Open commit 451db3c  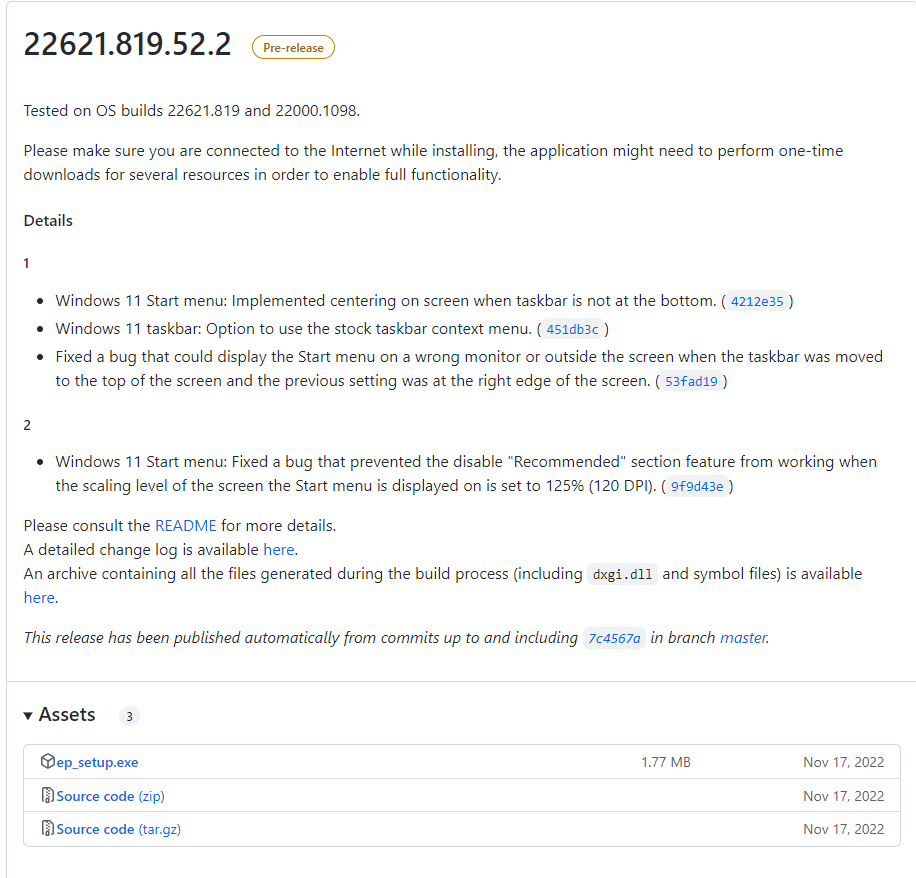click(572, 329)
